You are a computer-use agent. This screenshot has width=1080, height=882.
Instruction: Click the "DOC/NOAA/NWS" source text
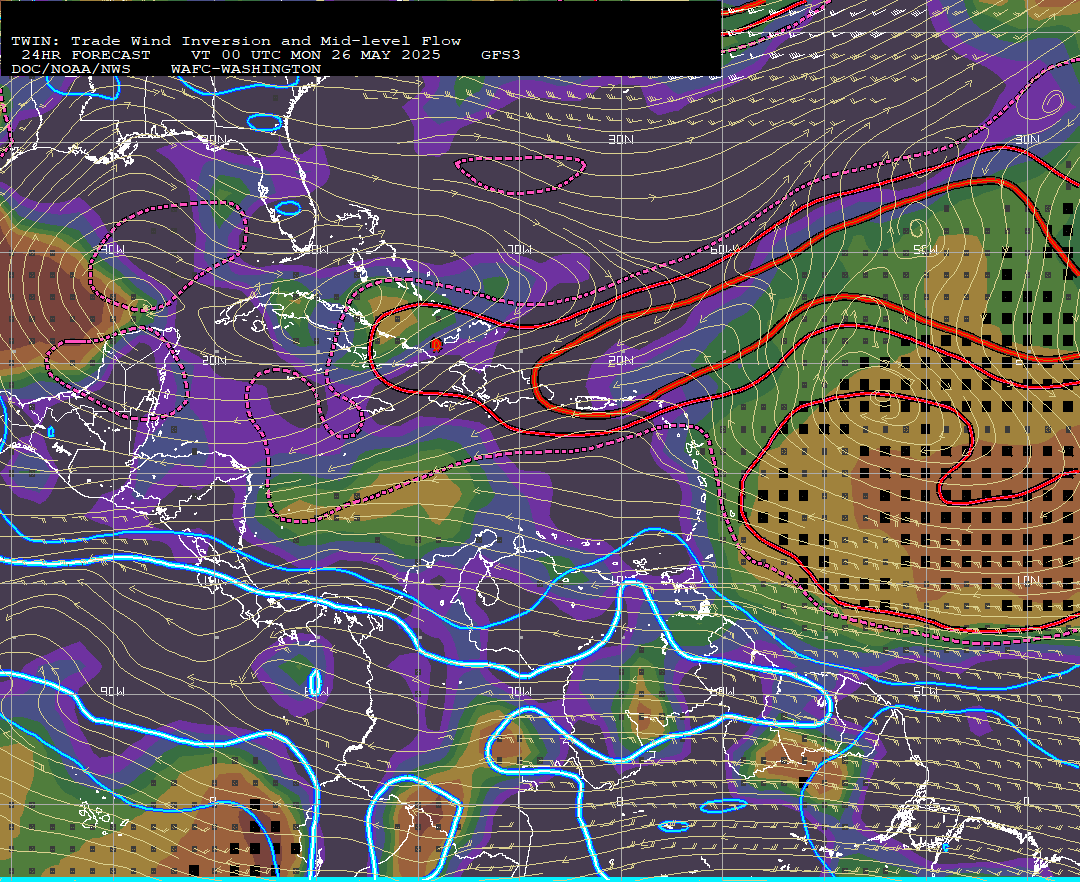coord(70,70)
